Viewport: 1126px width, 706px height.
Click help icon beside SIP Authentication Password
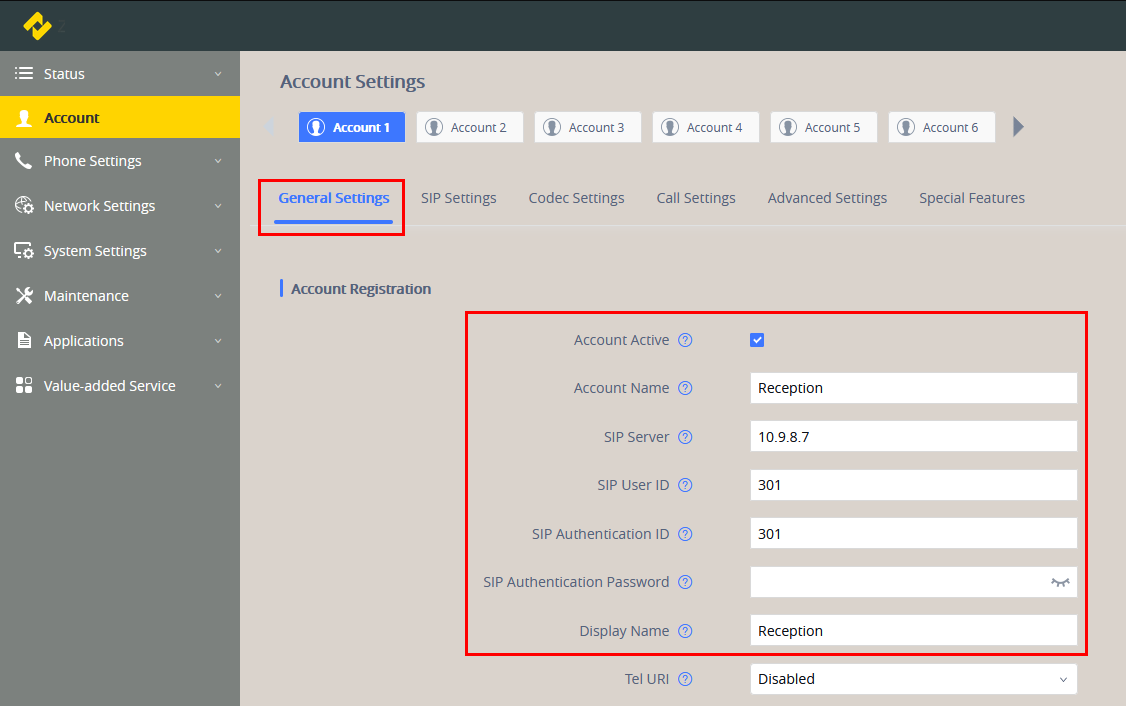[x=685, y=582]
